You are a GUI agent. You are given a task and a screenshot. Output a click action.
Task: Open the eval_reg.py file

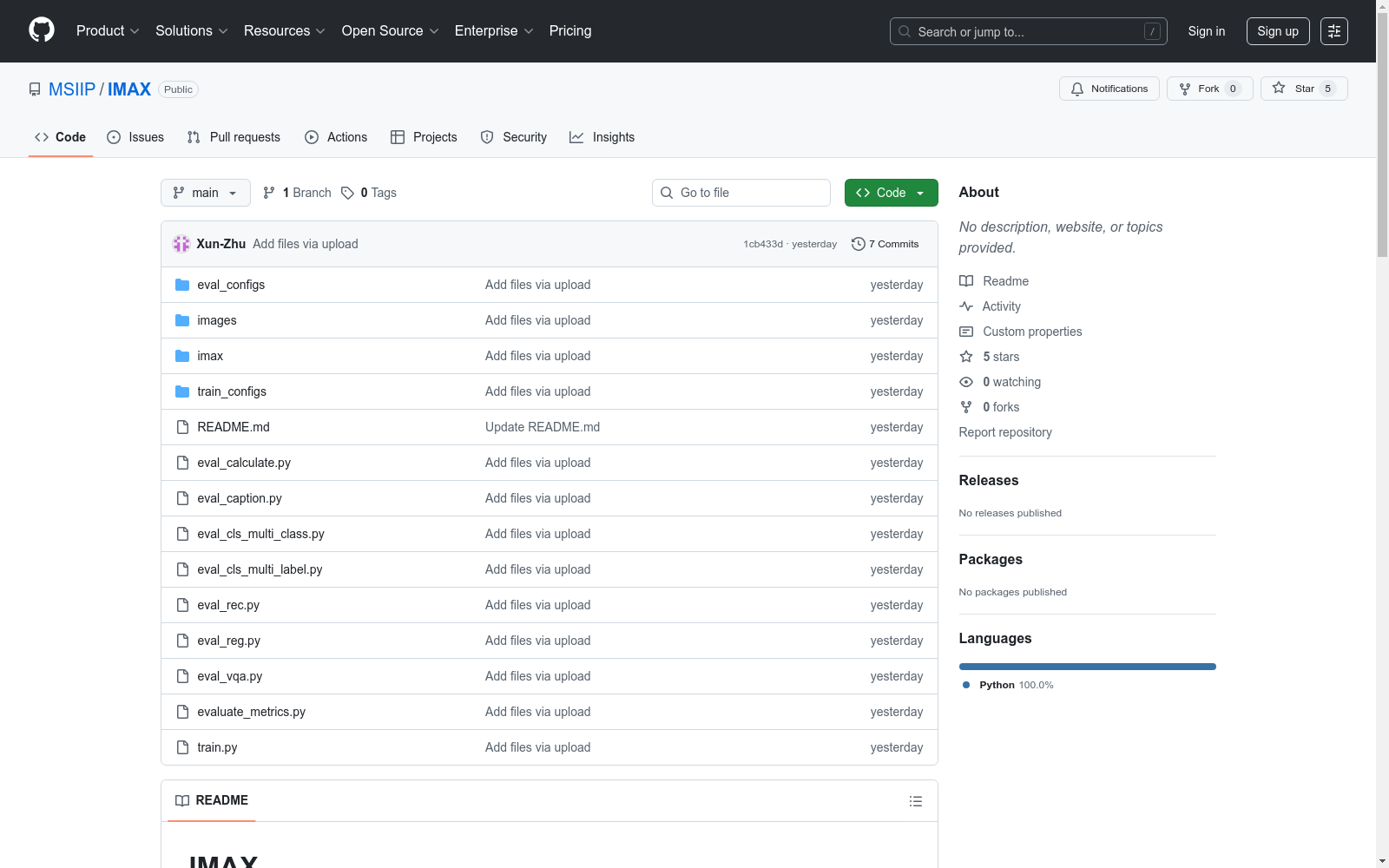(228, 641)
